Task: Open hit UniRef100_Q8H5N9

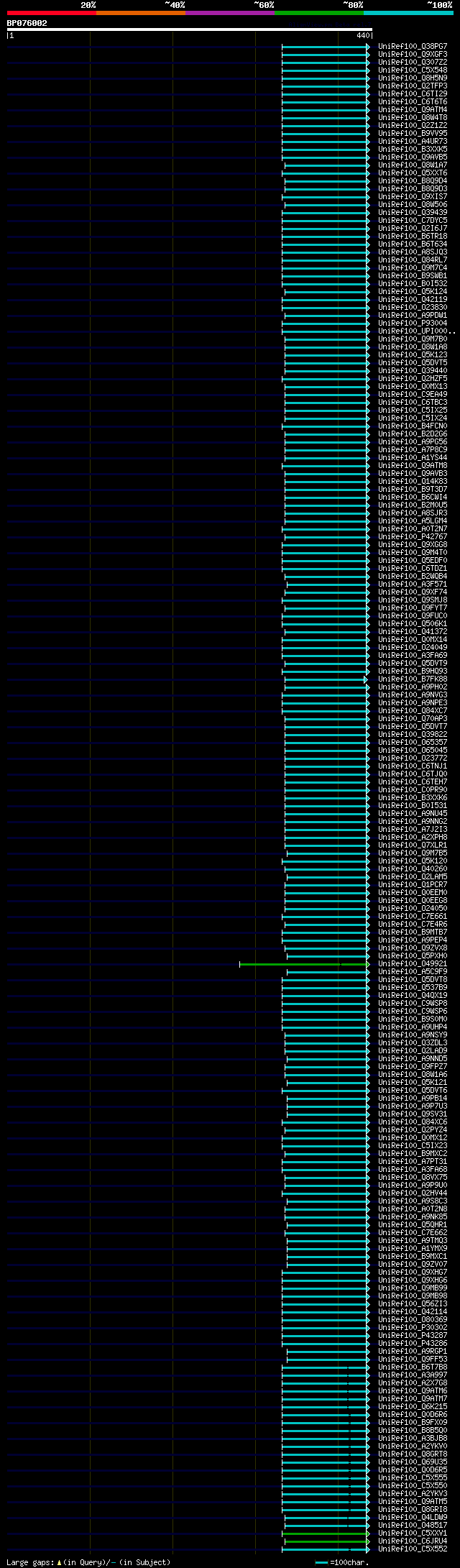Action: 413,78
